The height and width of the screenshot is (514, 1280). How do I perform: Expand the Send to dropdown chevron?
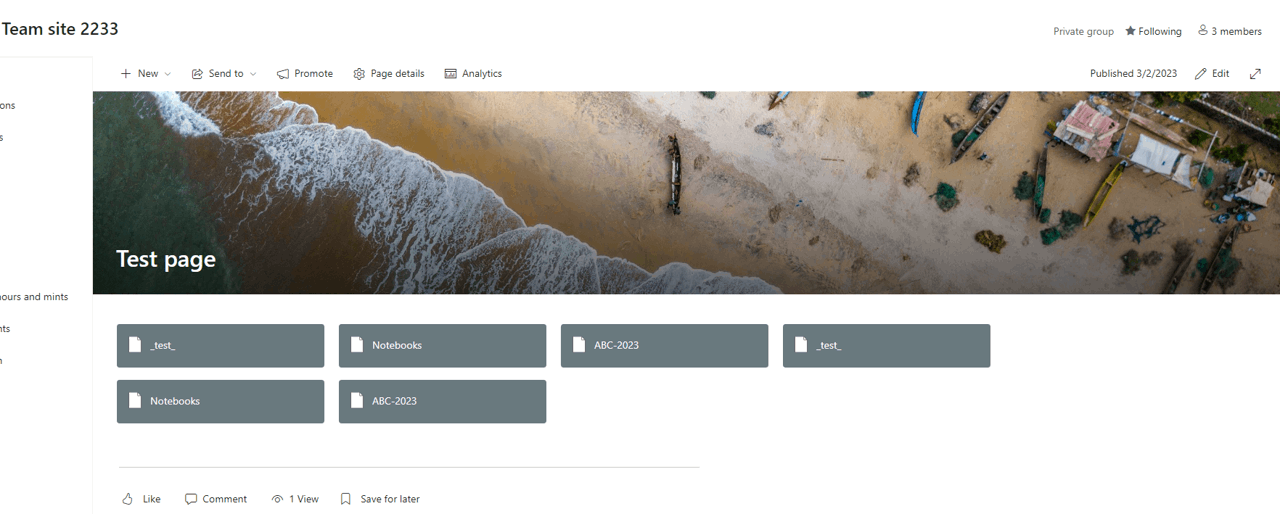point(253,74)
